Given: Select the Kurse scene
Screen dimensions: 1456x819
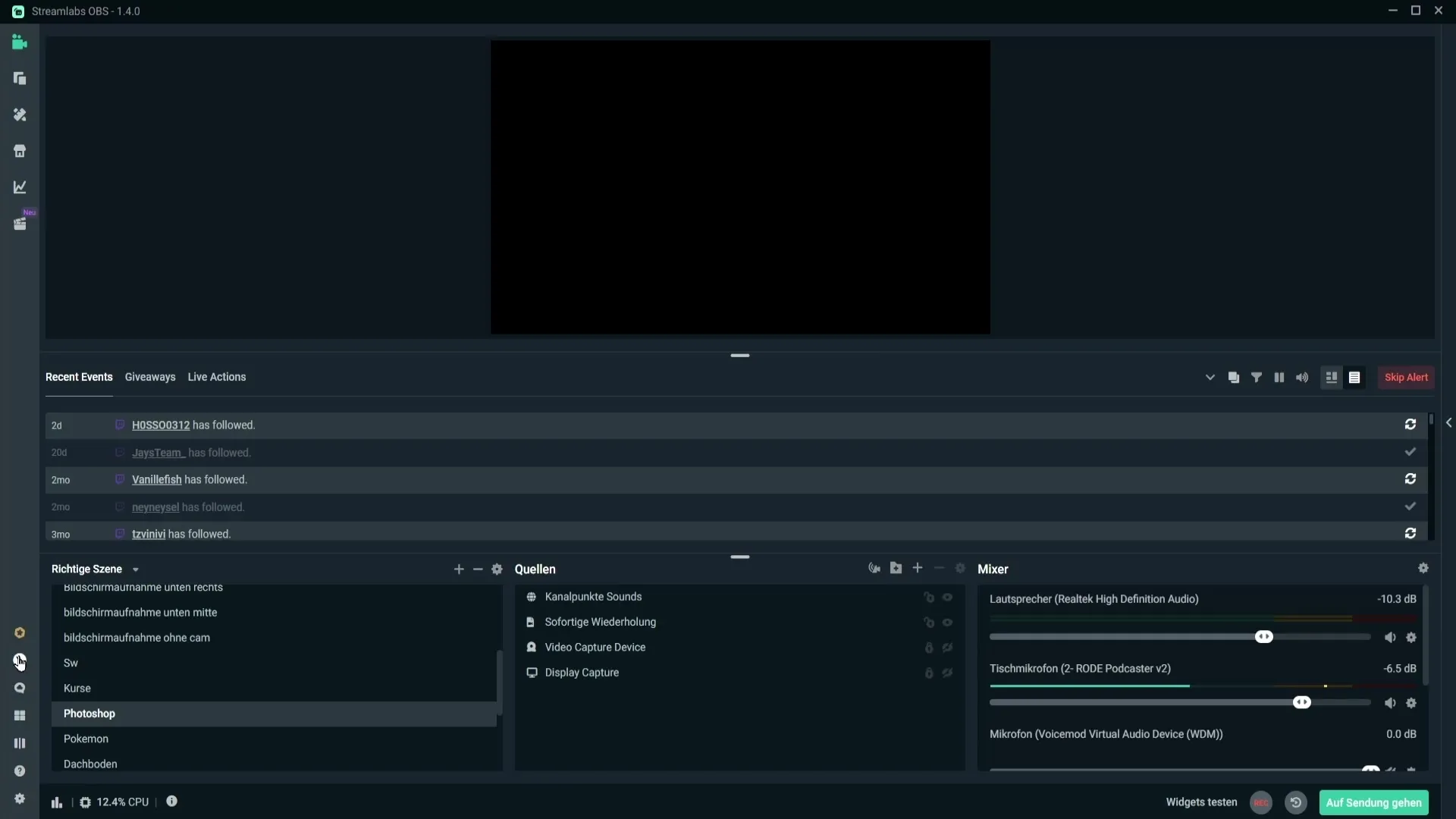Looking at the screenshot, I should pyautogui.click(x=274, y=689).
